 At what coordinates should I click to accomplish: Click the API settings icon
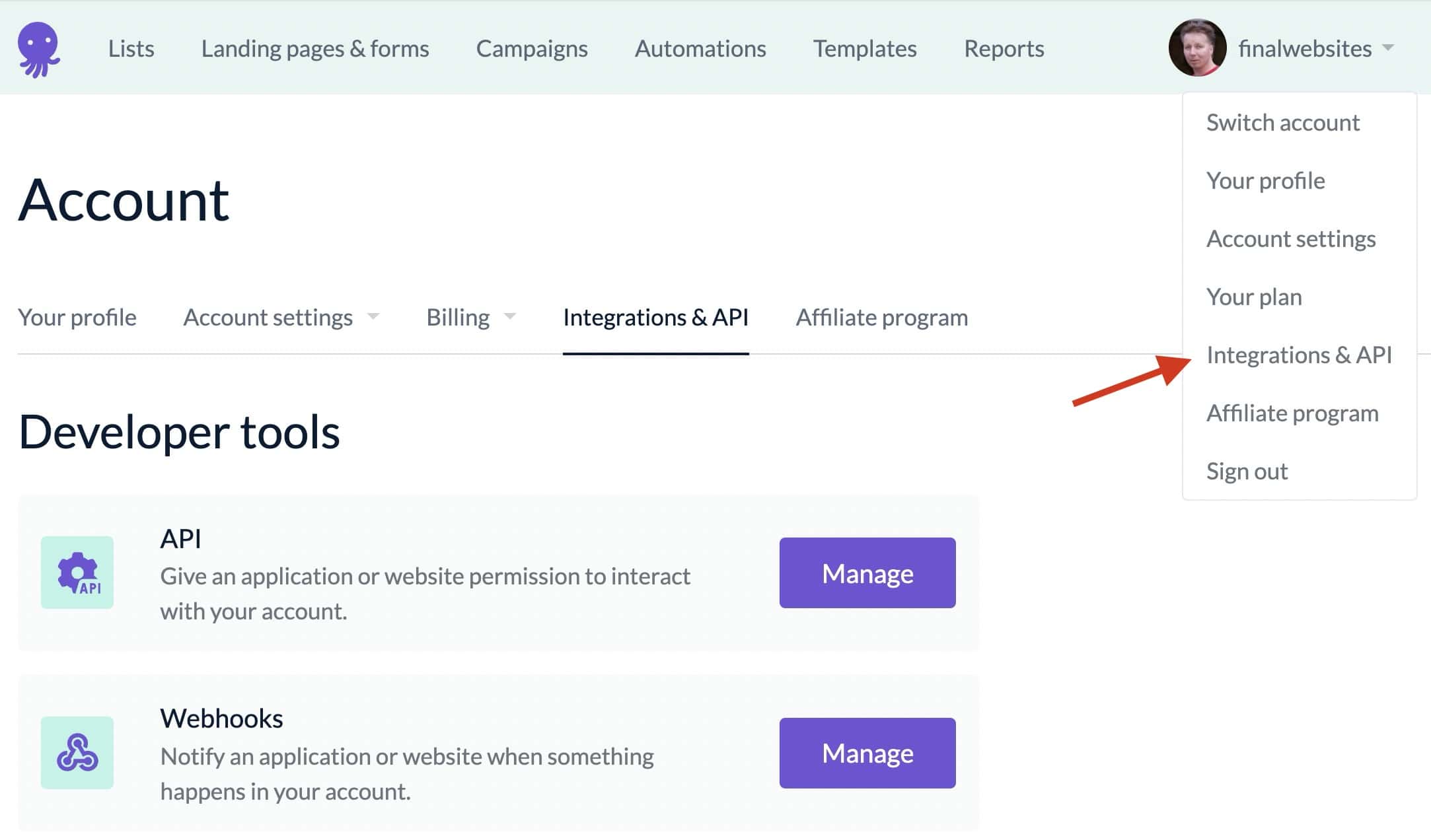tap(77, 572)
